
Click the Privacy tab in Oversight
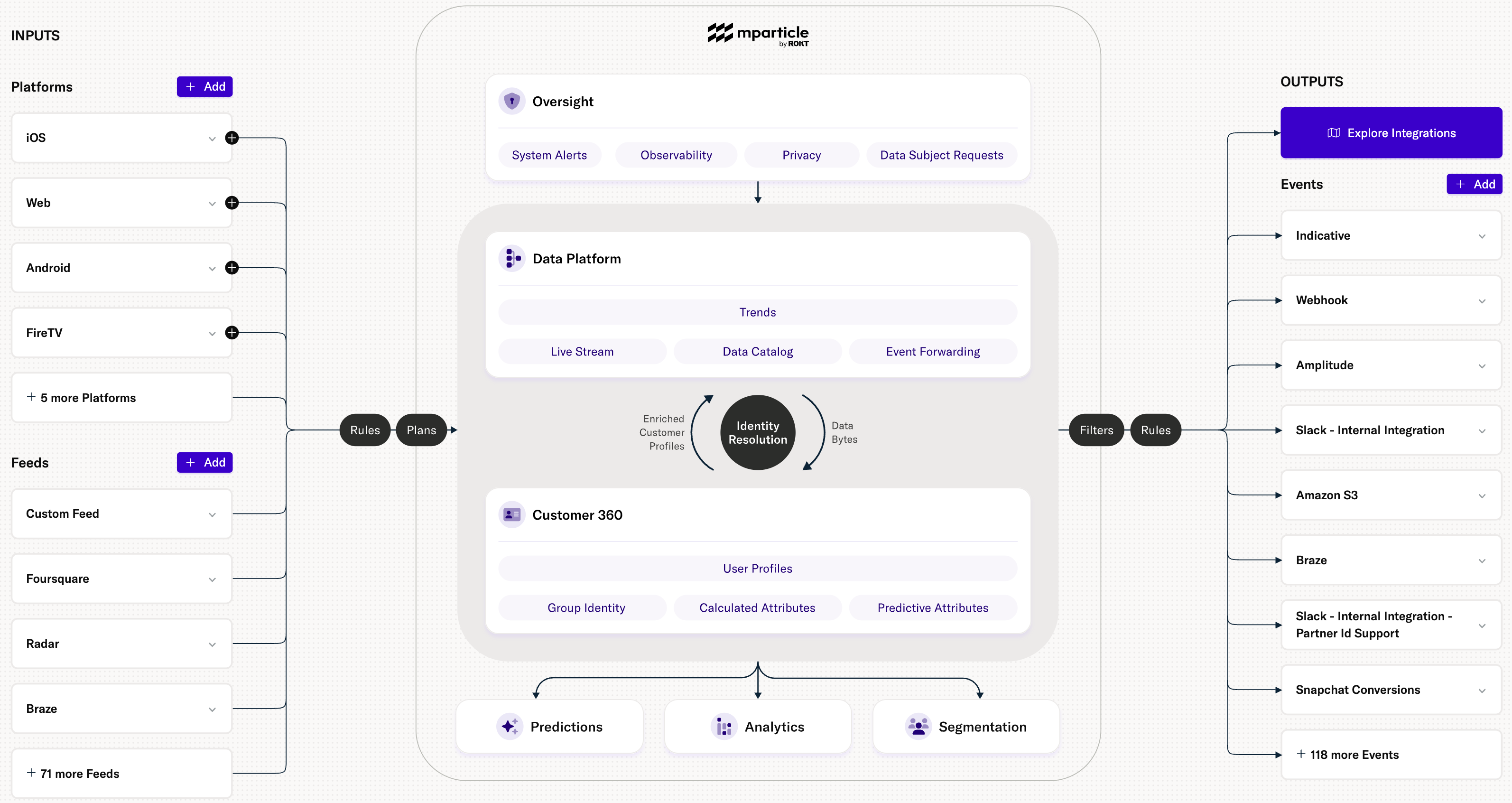(x=800, y=155)
